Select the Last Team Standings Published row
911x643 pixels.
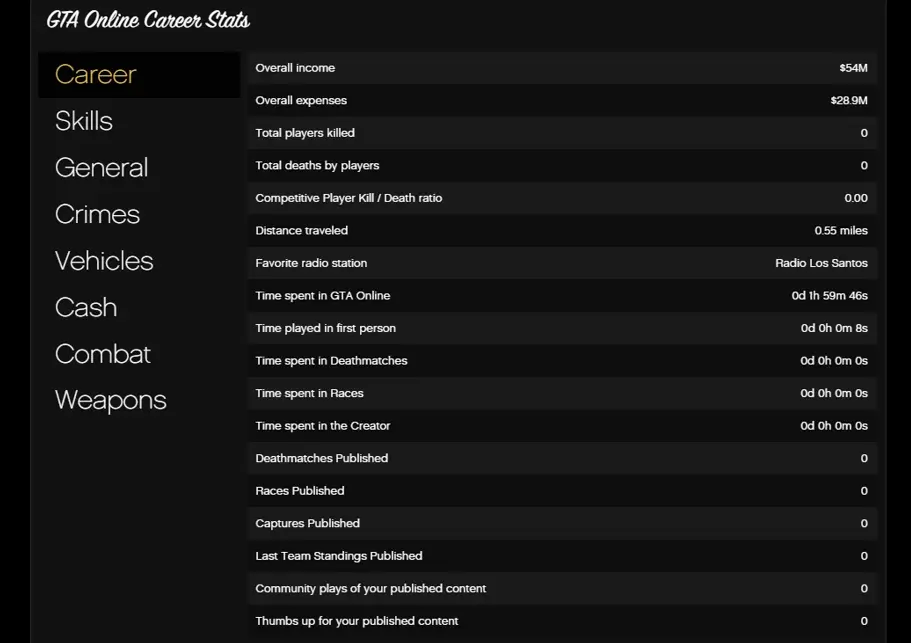[561, 556]
